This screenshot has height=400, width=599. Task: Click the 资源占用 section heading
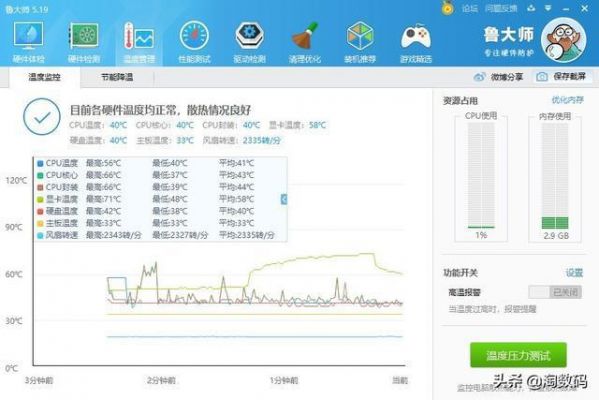(x=460, y=101)
